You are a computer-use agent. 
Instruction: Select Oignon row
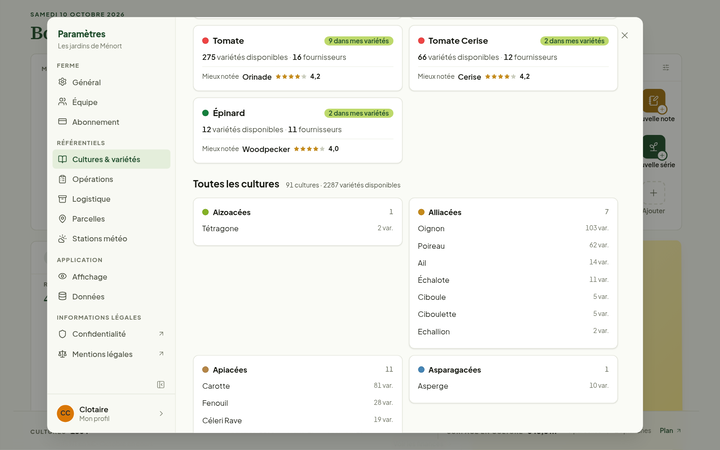point(513,228)
